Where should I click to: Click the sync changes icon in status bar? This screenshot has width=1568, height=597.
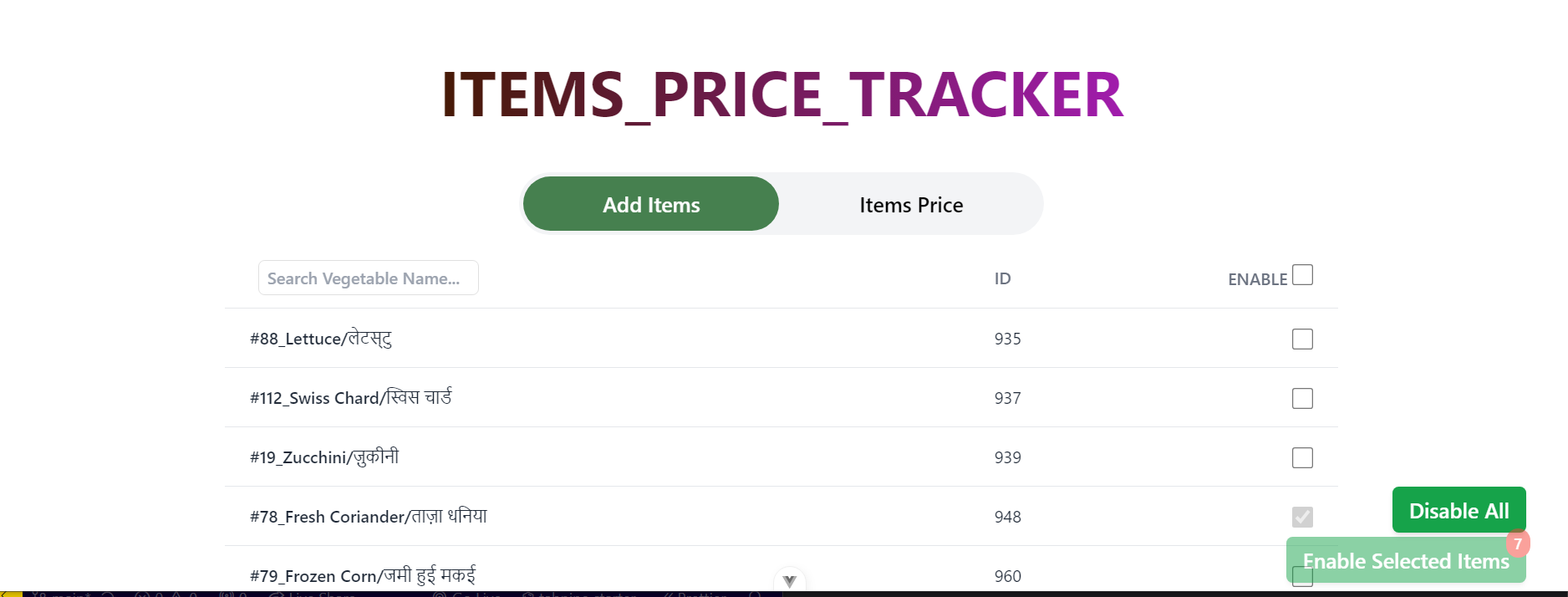click(109, 594)
